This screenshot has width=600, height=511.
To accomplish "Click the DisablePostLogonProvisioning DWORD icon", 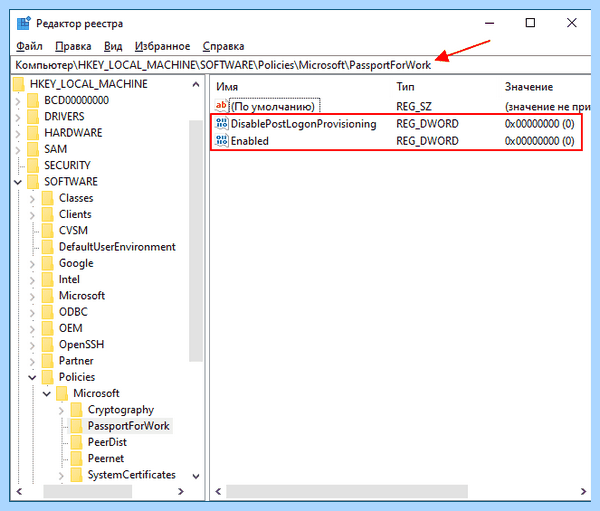I will pyautogui.click(x=222, y=124).
